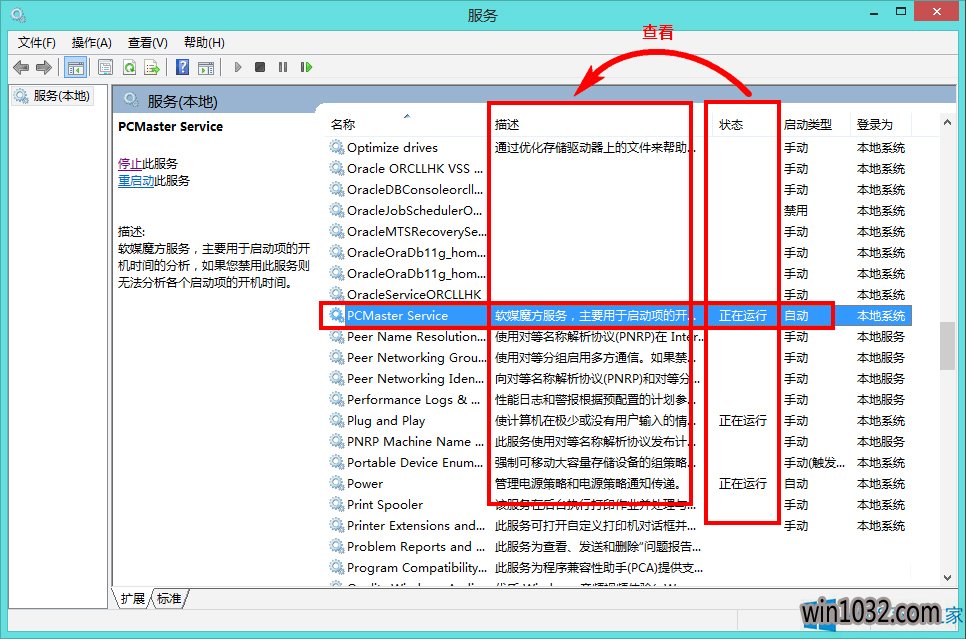Image resolution: width=966 pixels, height=639 pixels.
Task: Click the Forward arrow toolbar icon
Action: click(43, 67)
